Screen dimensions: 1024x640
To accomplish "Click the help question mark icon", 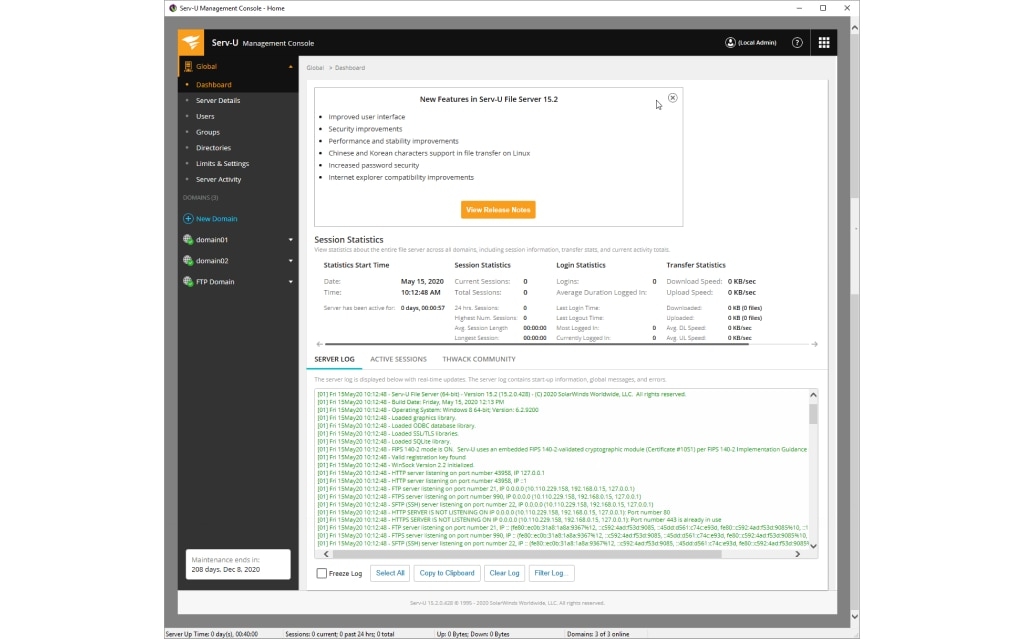I will pos(797,42).
